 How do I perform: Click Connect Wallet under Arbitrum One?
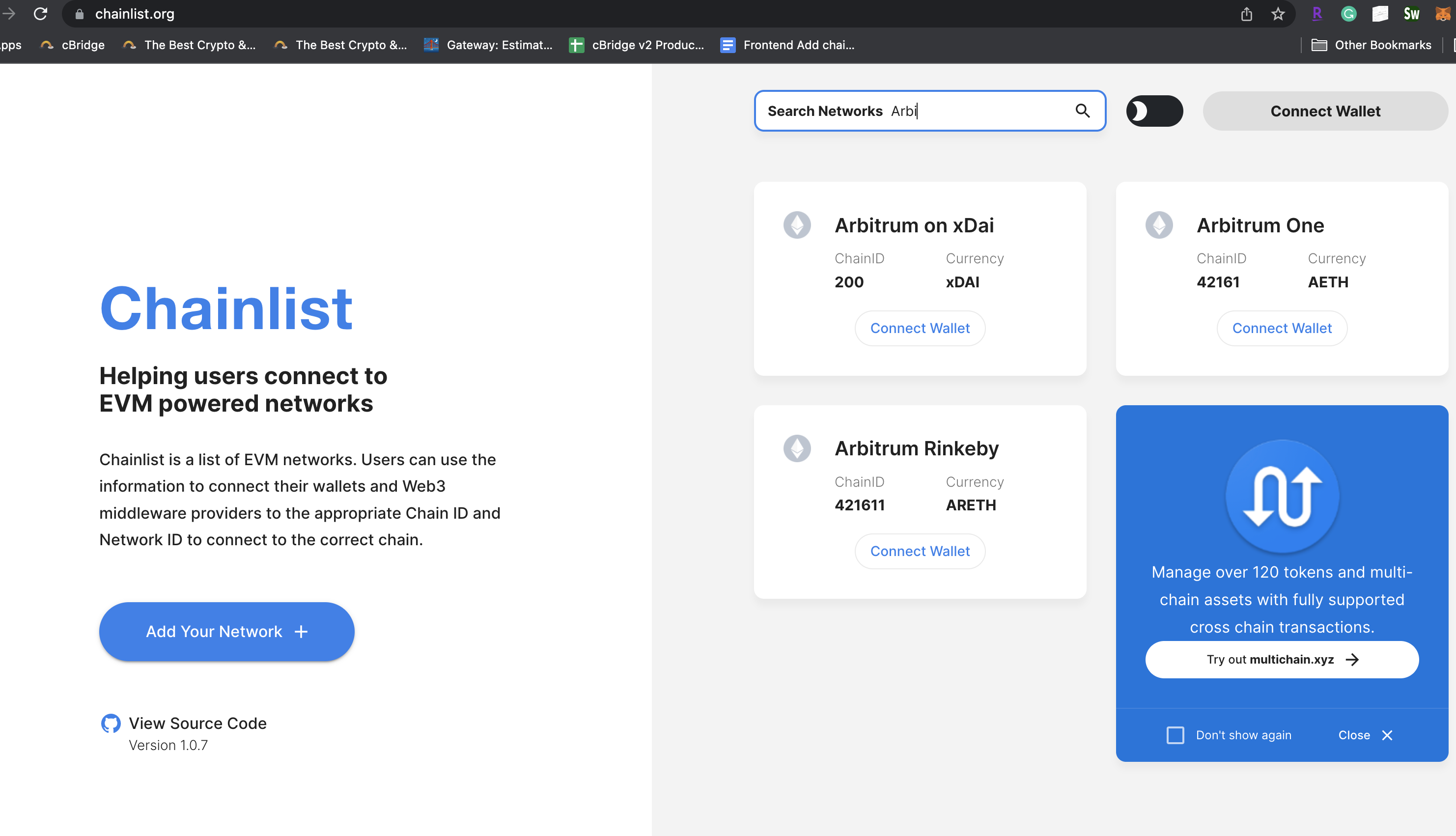tap(1282, 328)
